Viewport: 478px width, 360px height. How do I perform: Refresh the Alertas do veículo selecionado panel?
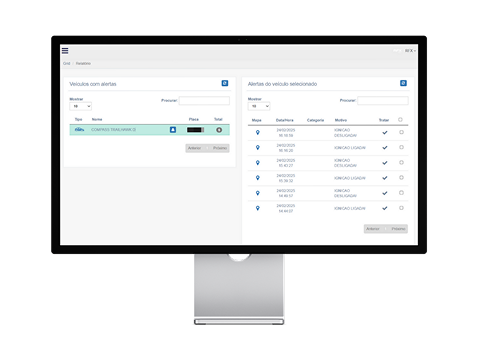coord(403,83)
